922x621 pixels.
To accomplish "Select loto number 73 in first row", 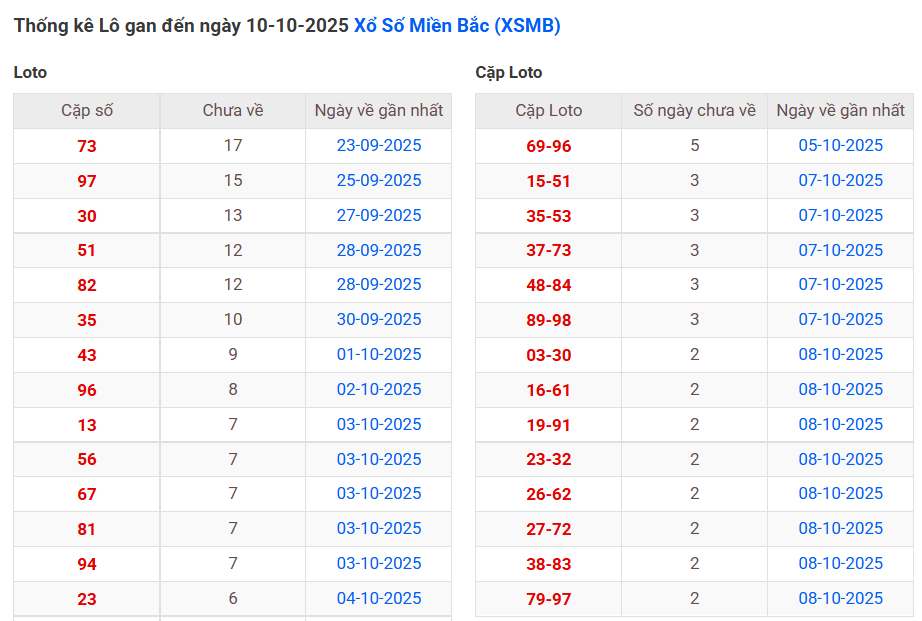I will [x=87, y=147].
